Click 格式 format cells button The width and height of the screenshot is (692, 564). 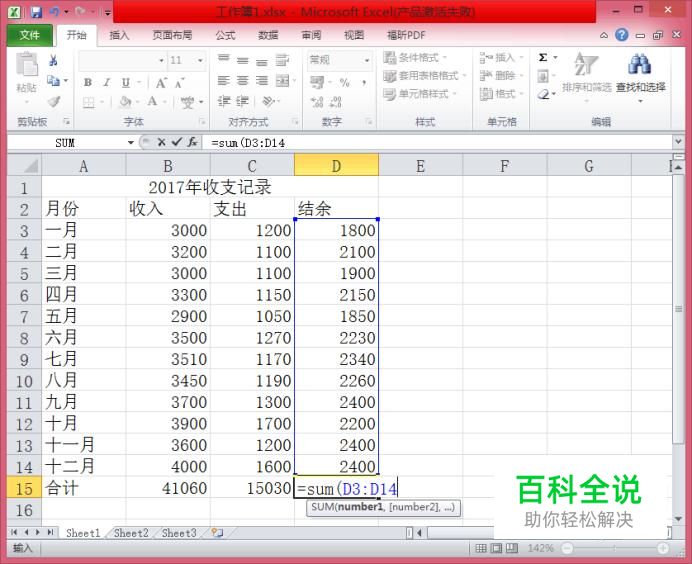(x=501, y=94)
